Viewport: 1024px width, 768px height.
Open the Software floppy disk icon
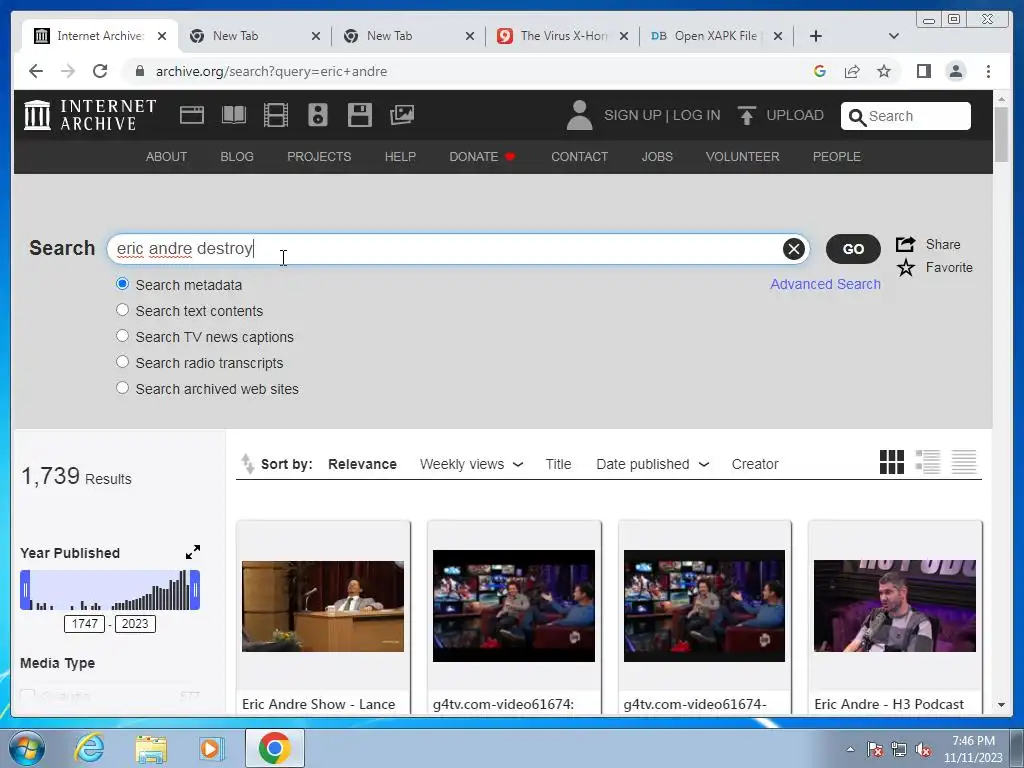[360, 115]
